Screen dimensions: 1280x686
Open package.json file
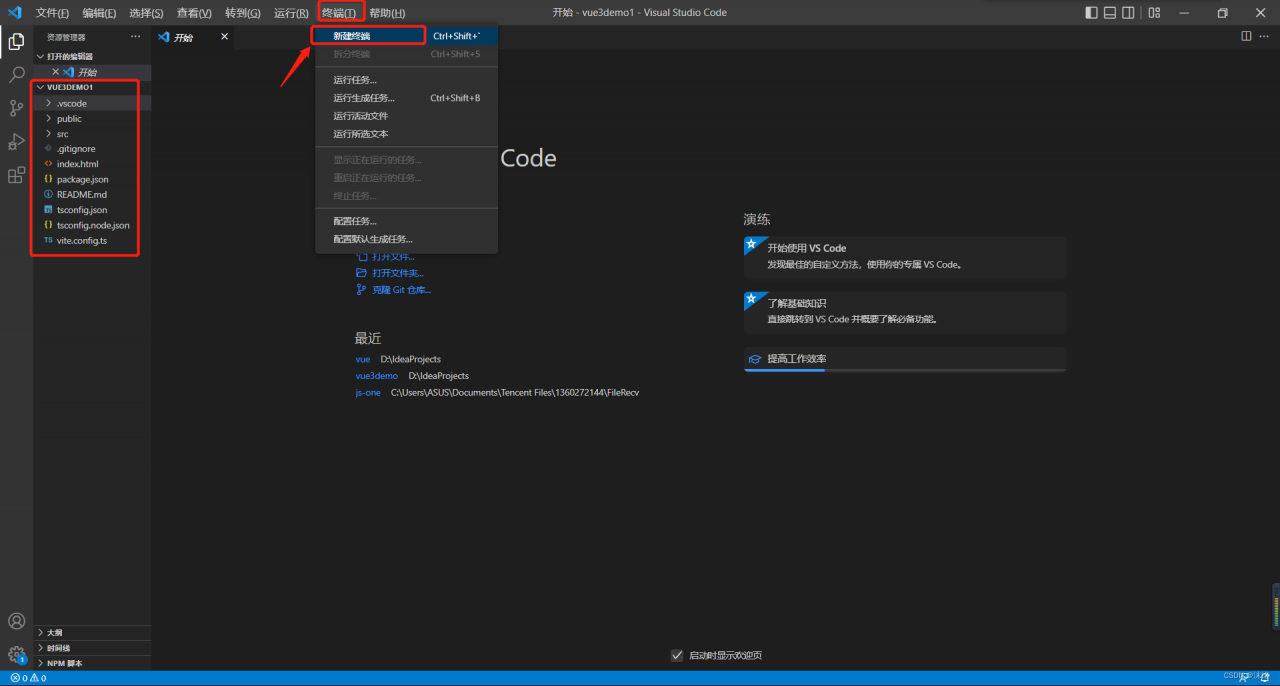pos(92,179)
